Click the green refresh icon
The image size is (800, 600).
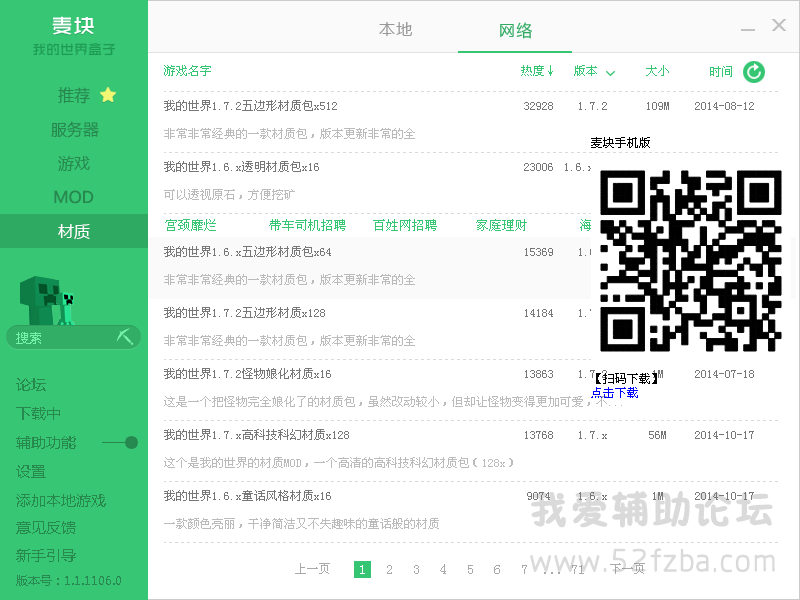coord(754,71)
